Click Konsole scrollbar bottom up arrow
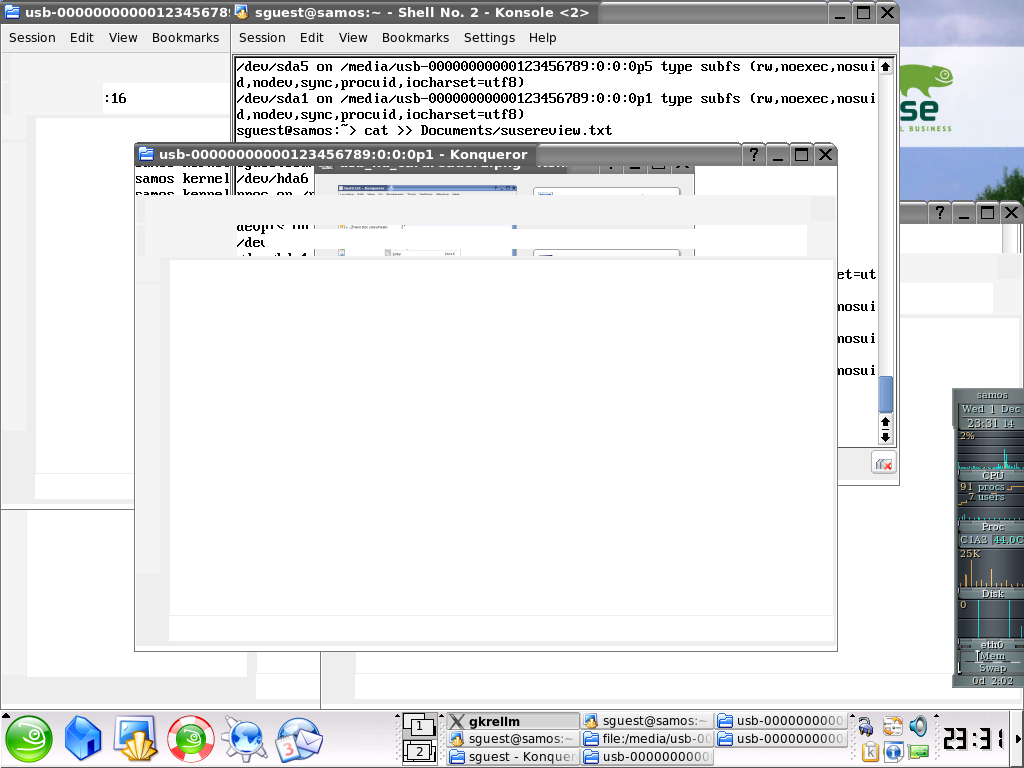 point(886,422)
